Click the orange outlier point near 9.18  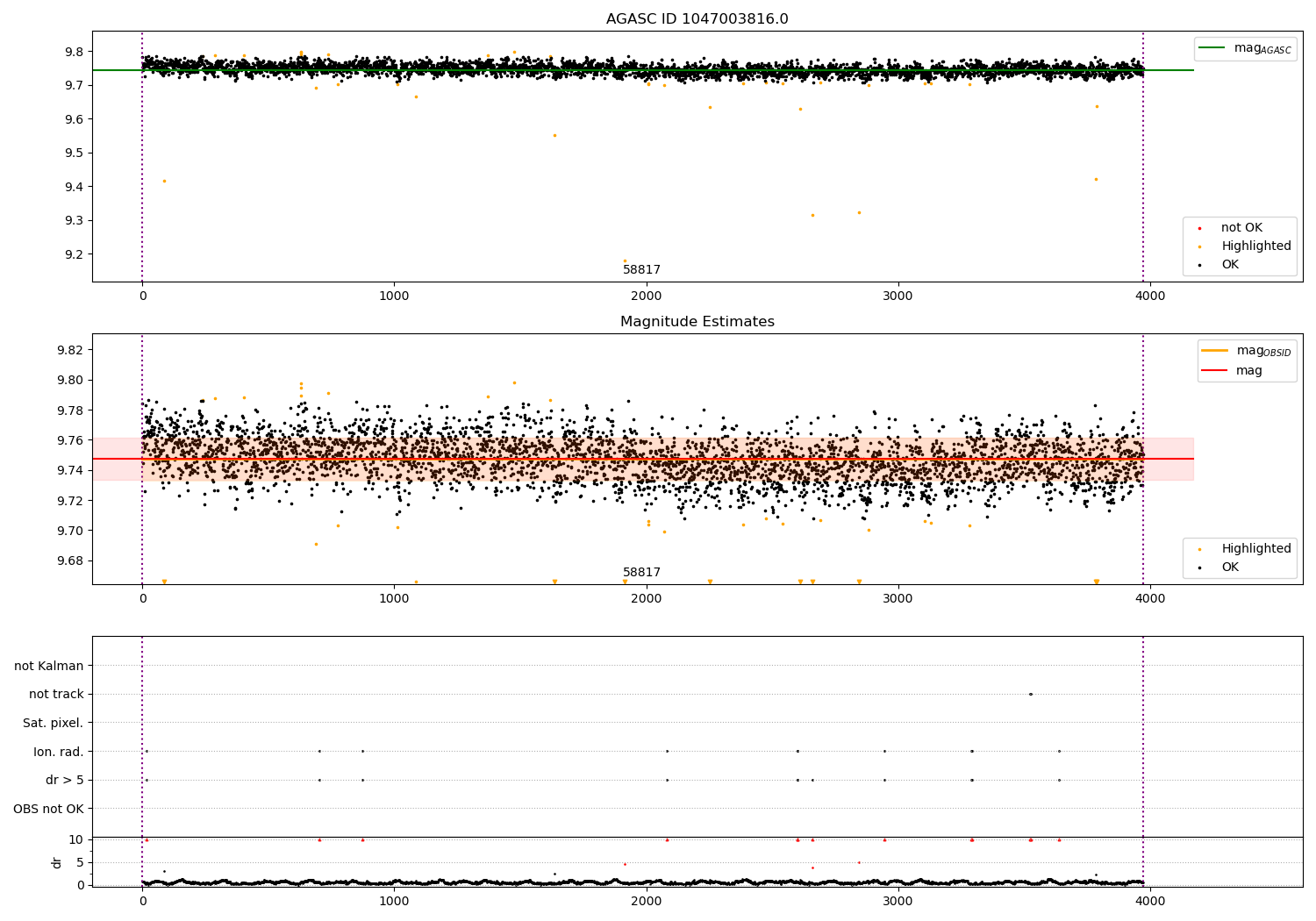point(625,261)
